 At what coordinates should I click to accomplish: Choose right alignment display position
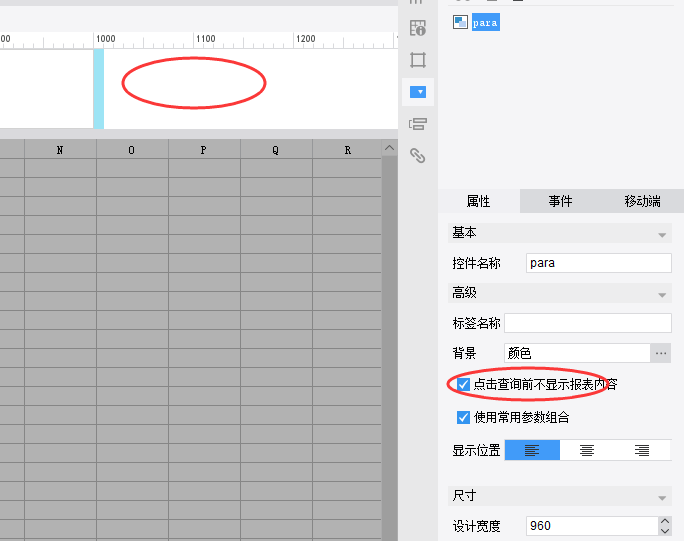[x=642, y=450]
